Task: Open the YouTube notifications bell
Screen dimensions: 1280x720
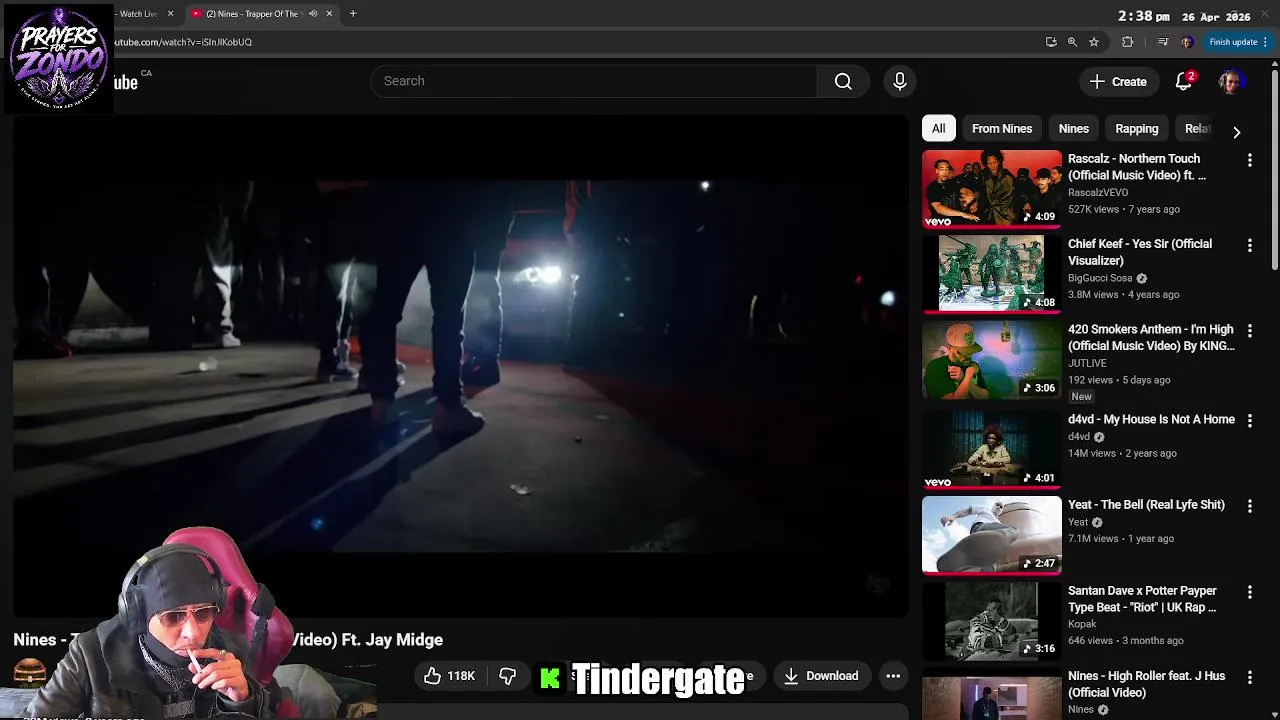Action: pyautogui.click(x=1184, y=82)
